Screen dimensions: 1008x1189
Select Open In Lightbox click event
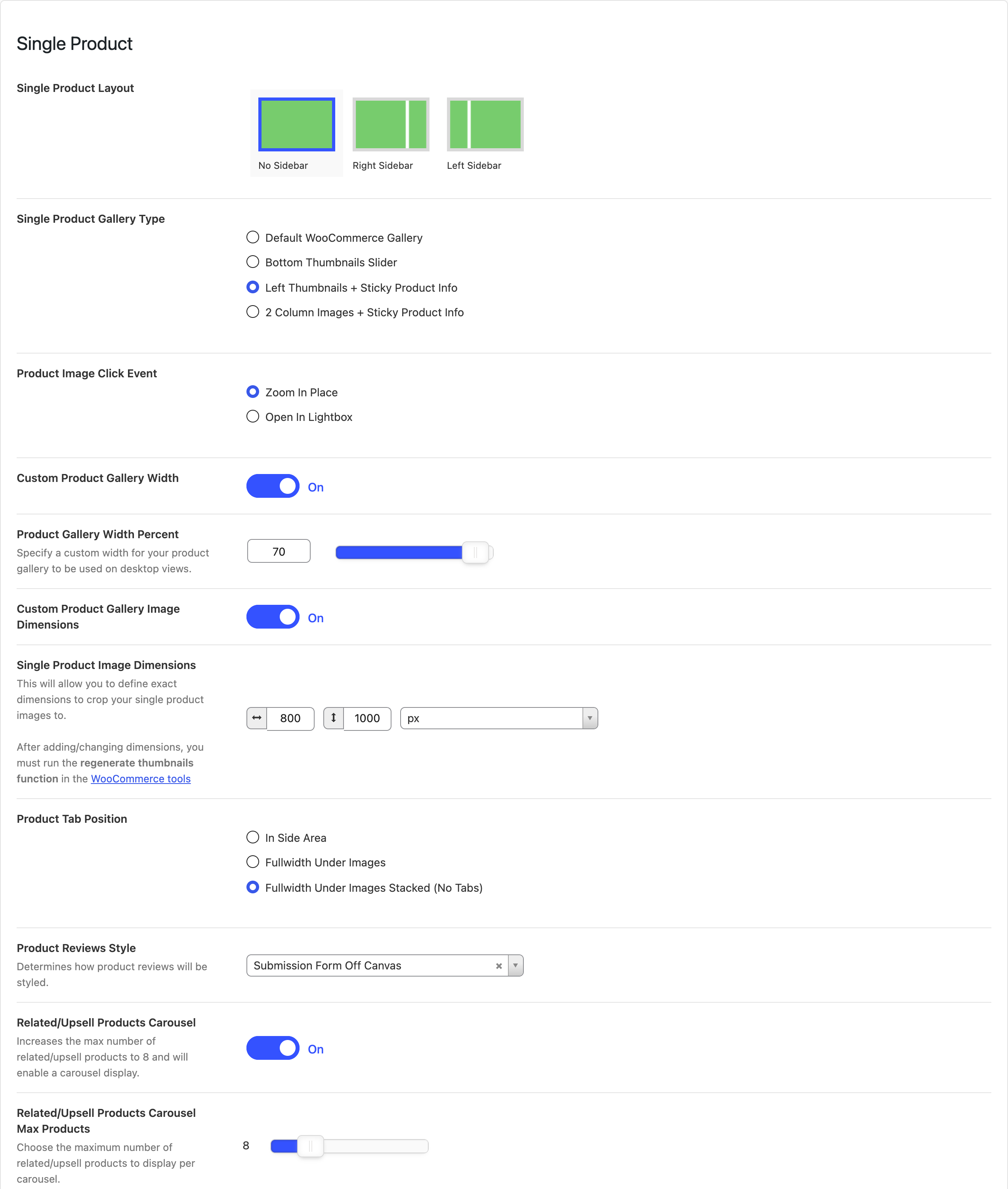tap(252, 416)
